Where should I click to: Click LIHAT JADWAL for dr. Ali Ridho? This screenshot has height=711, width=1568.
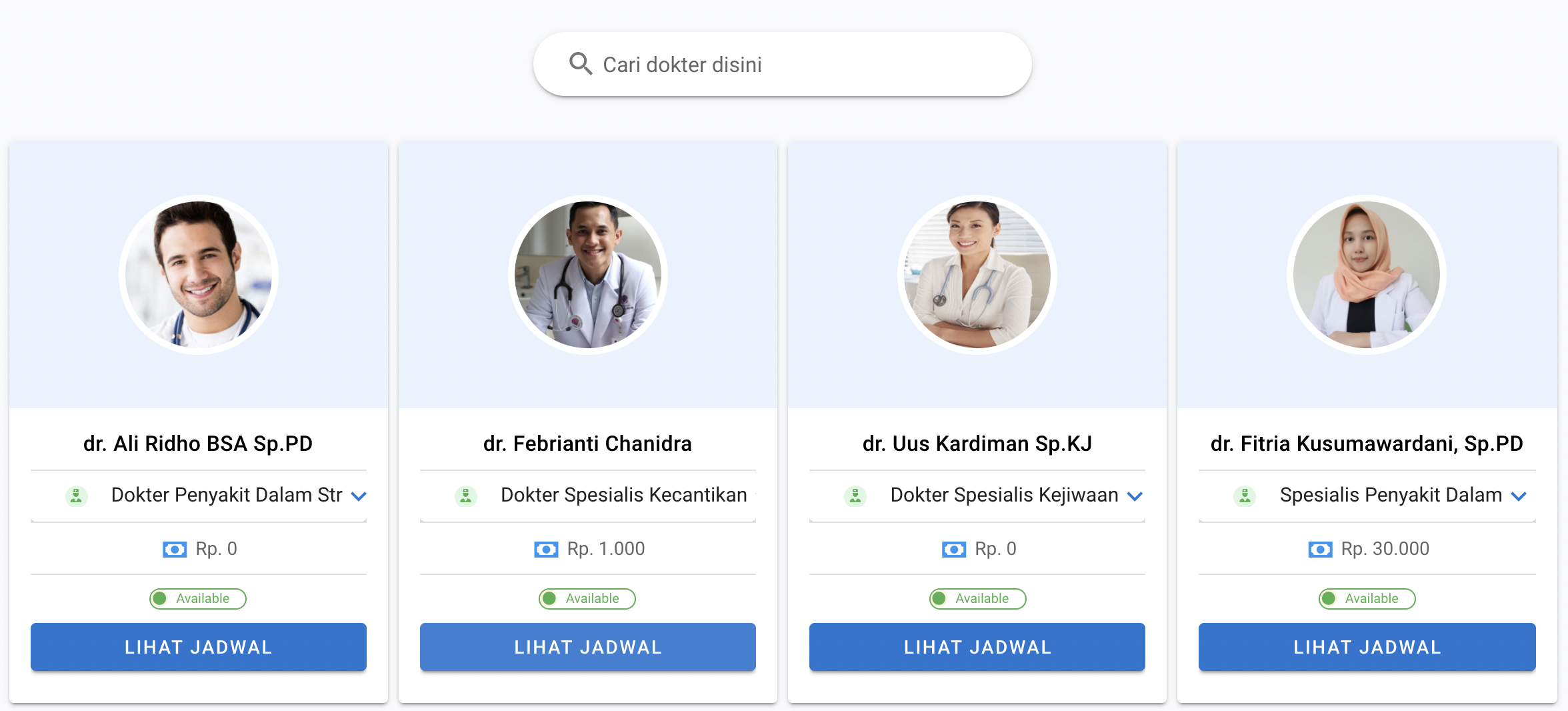tap(198, 646)
